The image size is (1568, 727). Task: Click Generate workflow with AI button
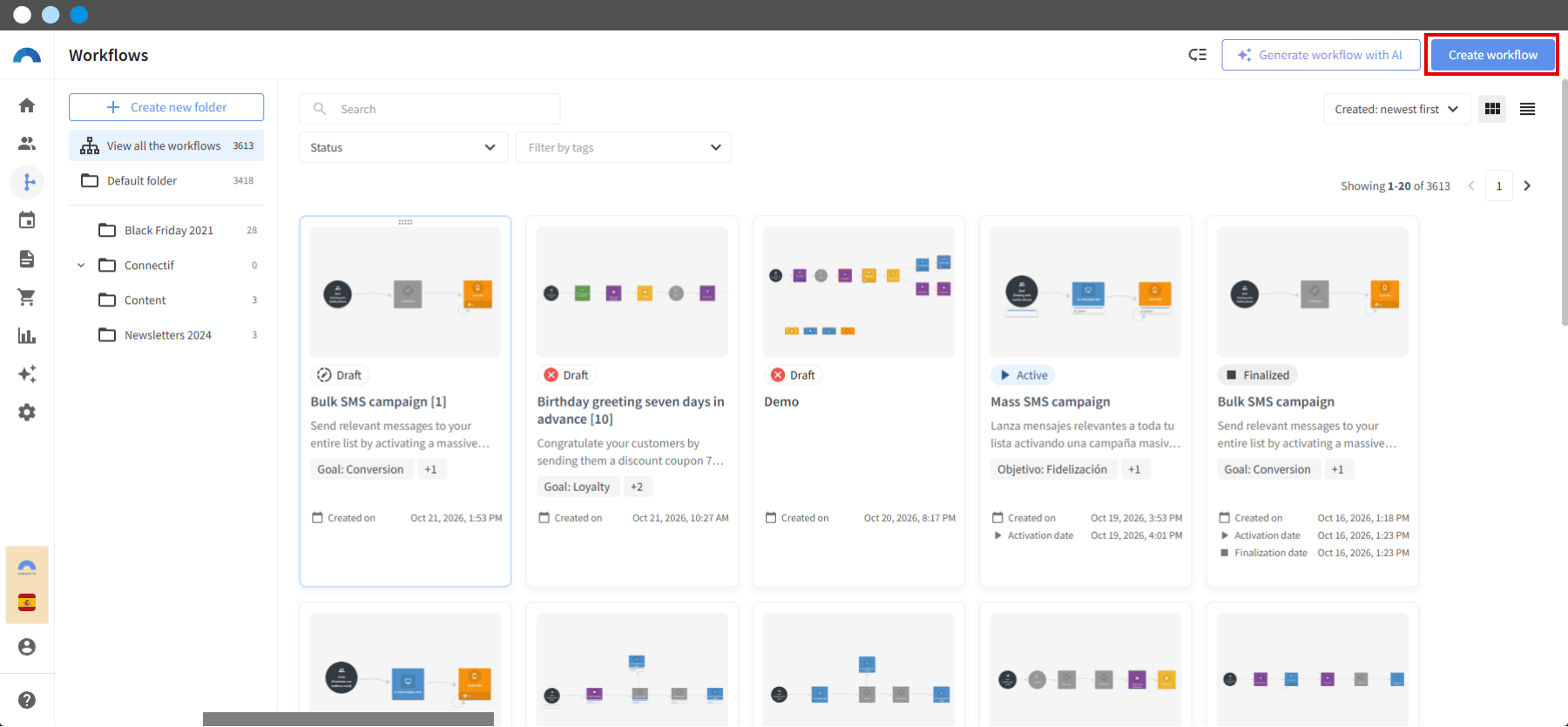tap(1321, 55)
